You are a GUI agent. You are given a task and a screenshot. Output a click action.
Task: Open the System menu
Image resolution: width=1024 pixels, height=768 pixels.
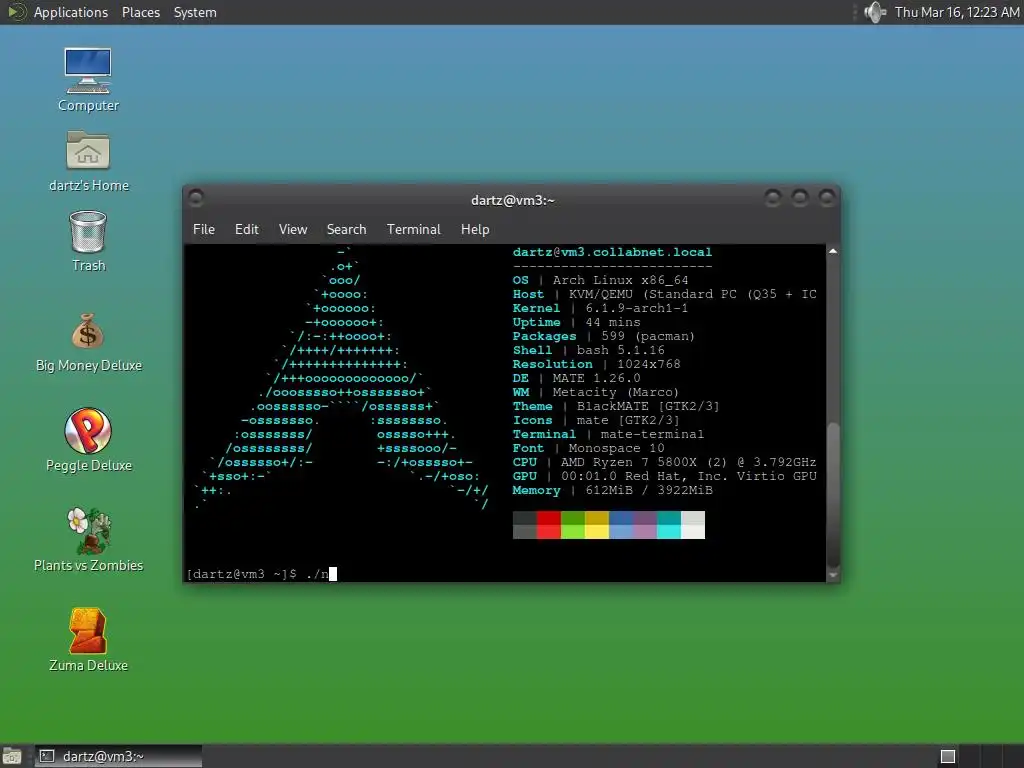click(x=195, y=12)
